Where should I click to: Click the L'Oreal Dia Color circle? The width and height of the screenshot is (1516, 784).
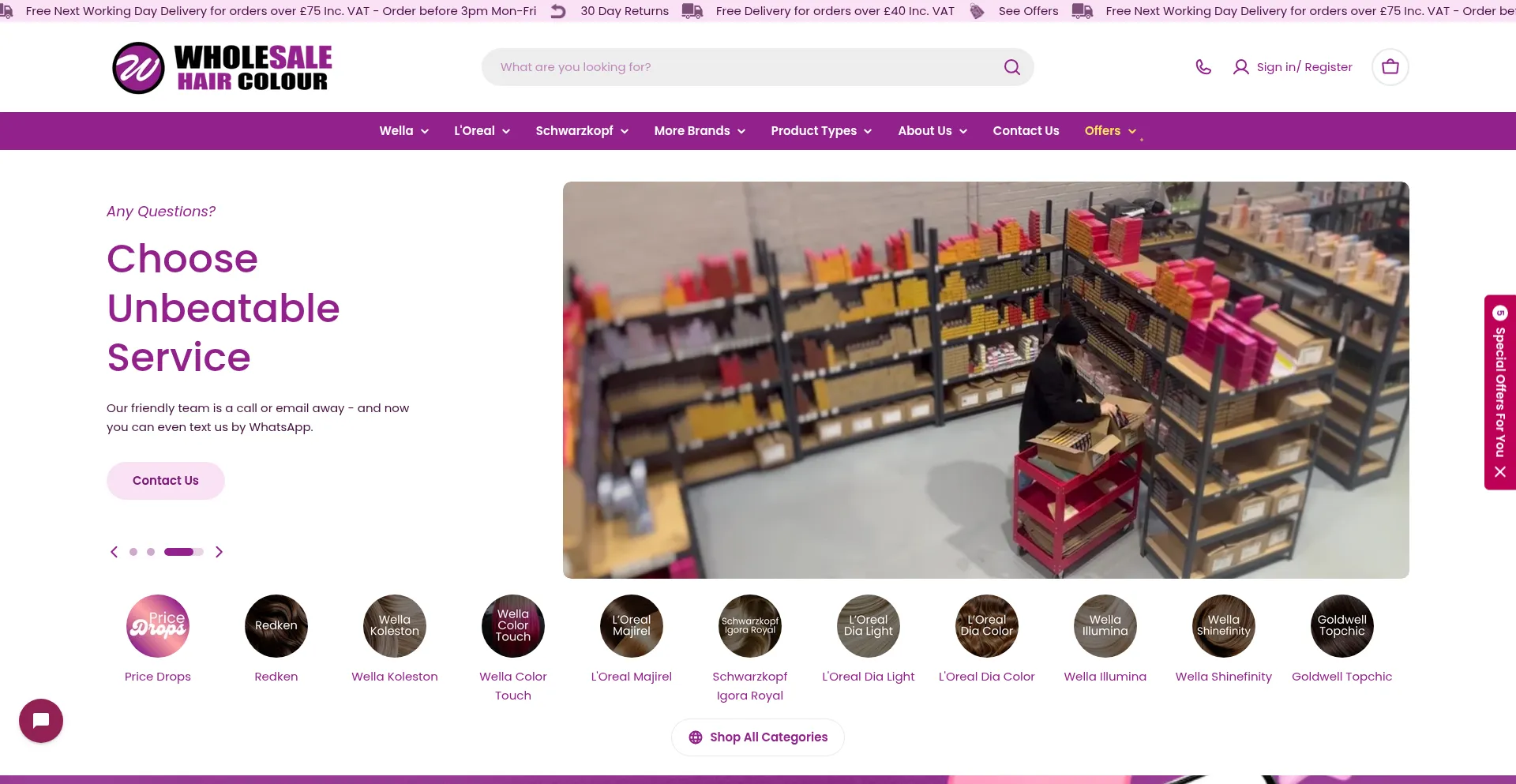tap(987, 626)
